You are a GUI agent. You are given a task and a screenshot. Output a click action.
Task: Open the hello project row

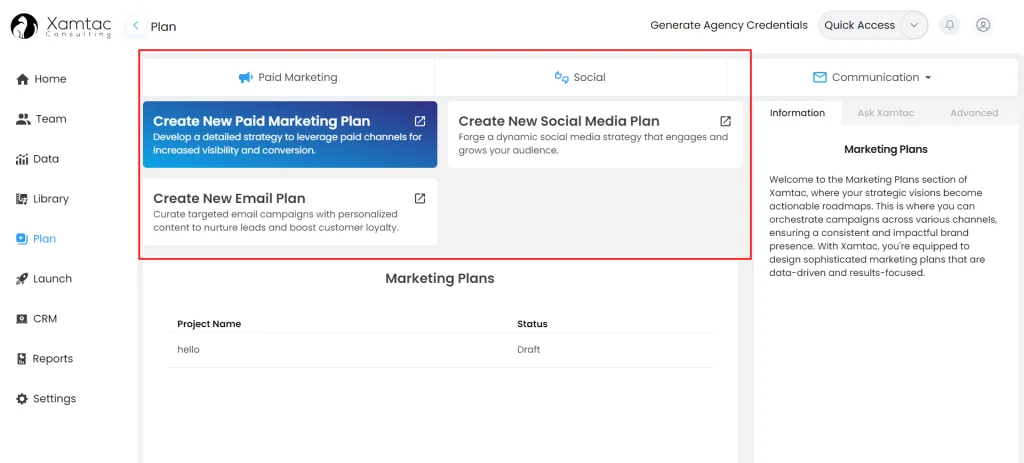[189, 350]
